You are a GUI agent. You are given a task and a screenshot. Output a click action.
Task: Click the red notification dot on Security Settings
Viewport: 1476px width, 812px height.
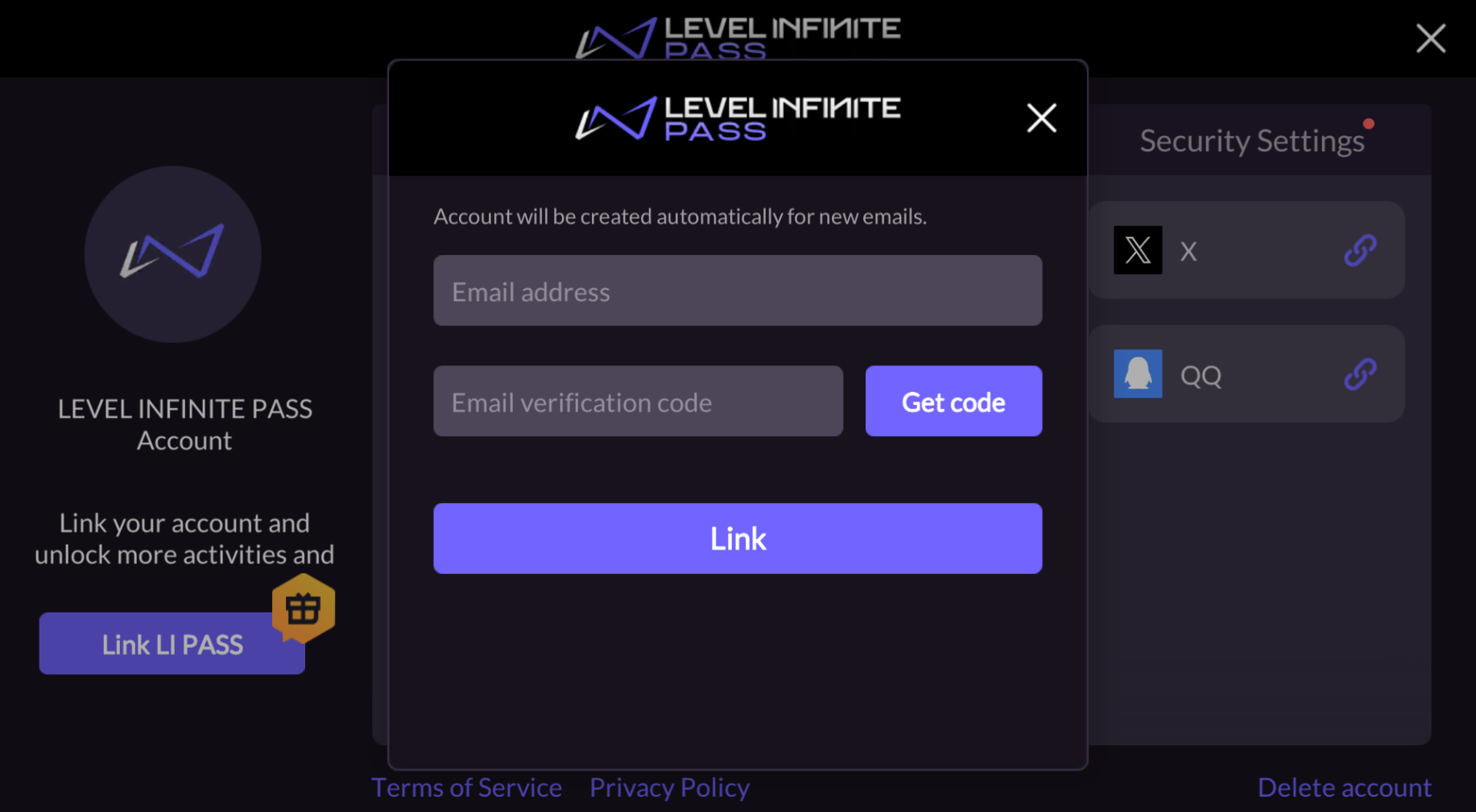pos(1369,123)
